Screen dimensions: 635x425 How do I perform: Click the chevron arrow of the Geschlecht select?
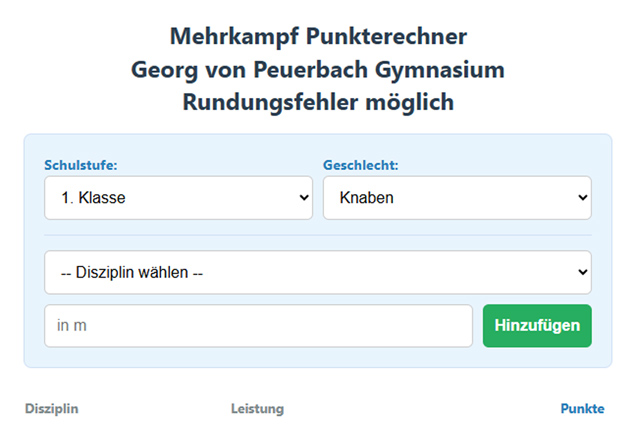coord(583,198)
